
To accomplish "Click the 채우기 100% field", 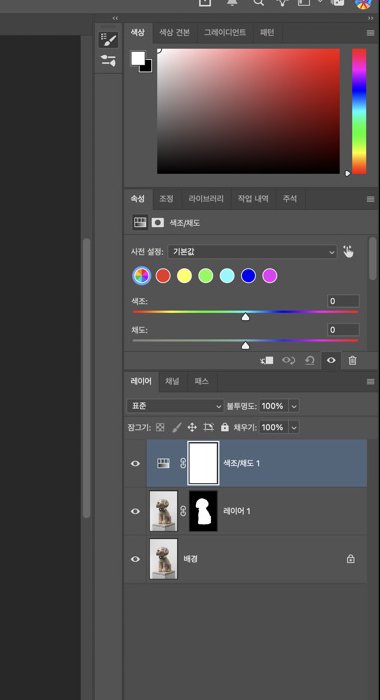I will (274, 427).
